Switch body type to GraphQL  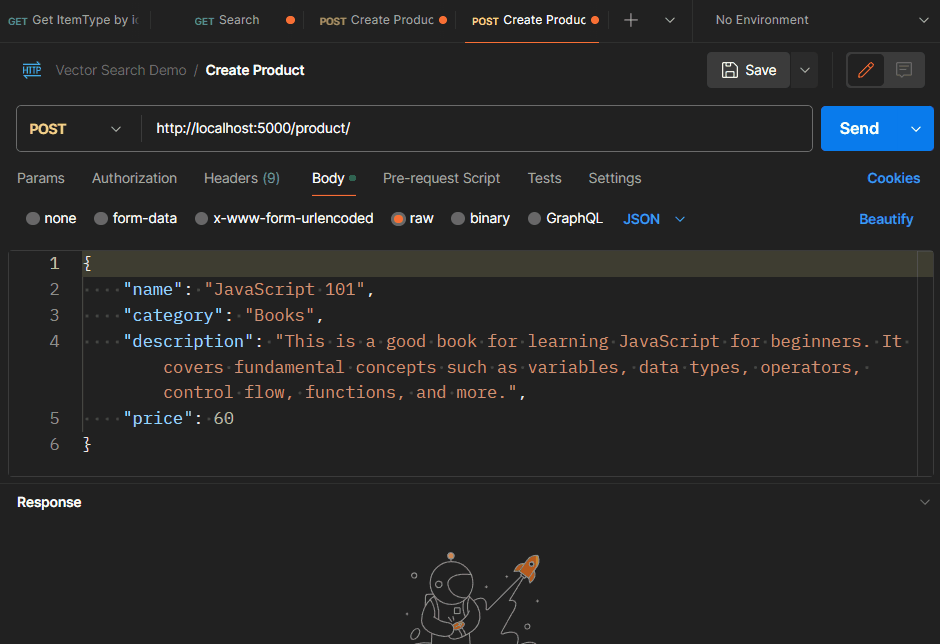[x=537, y=218]
